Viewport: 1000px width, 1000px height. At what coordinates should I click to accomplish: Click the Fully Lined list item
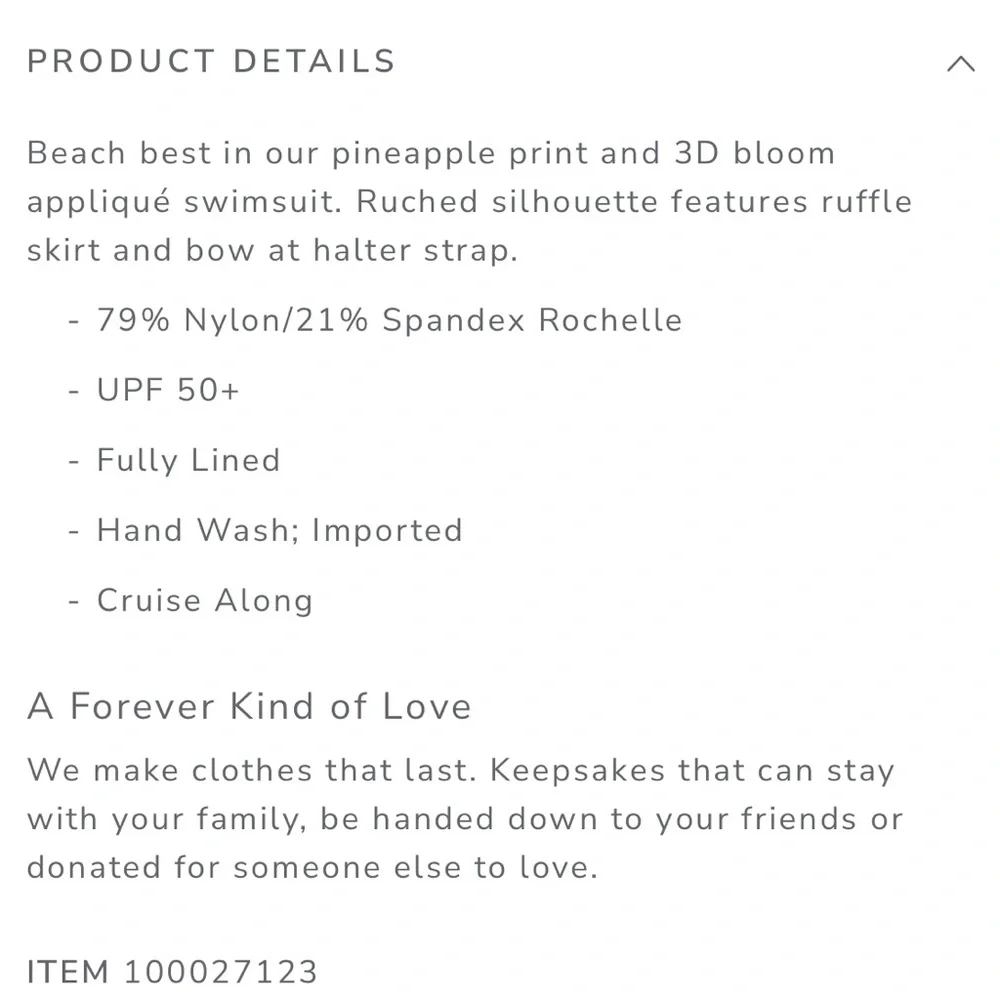tap(188, 460)
